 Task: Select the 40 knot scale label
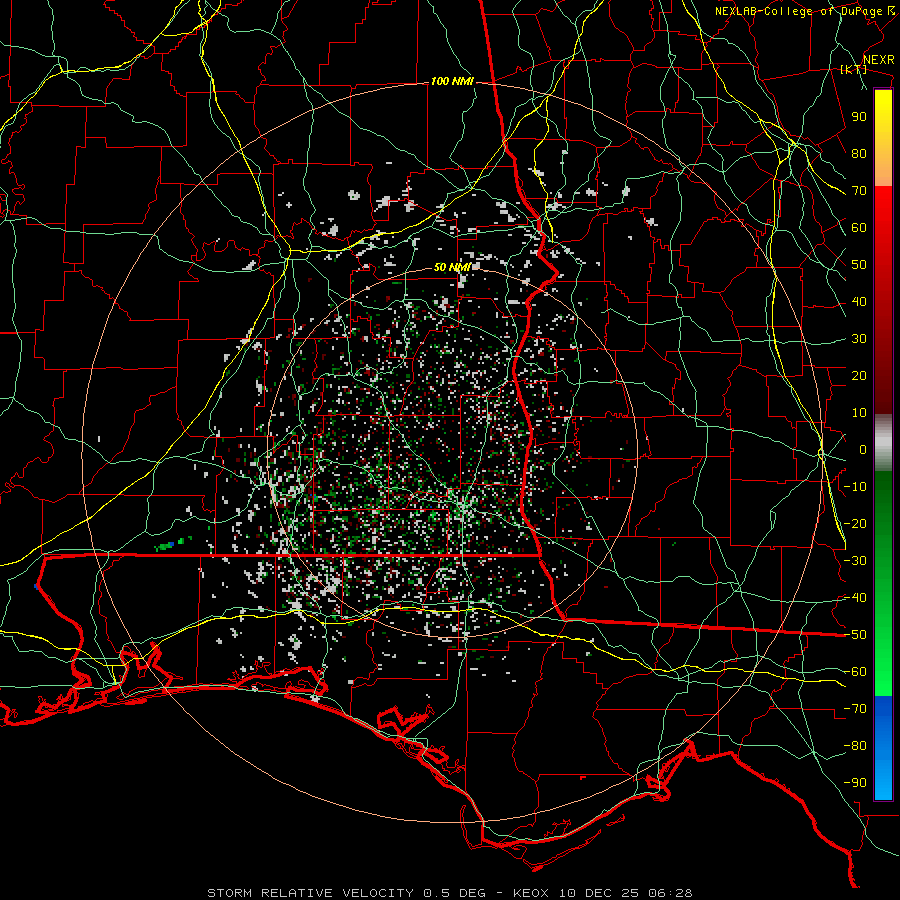(859, 301)
